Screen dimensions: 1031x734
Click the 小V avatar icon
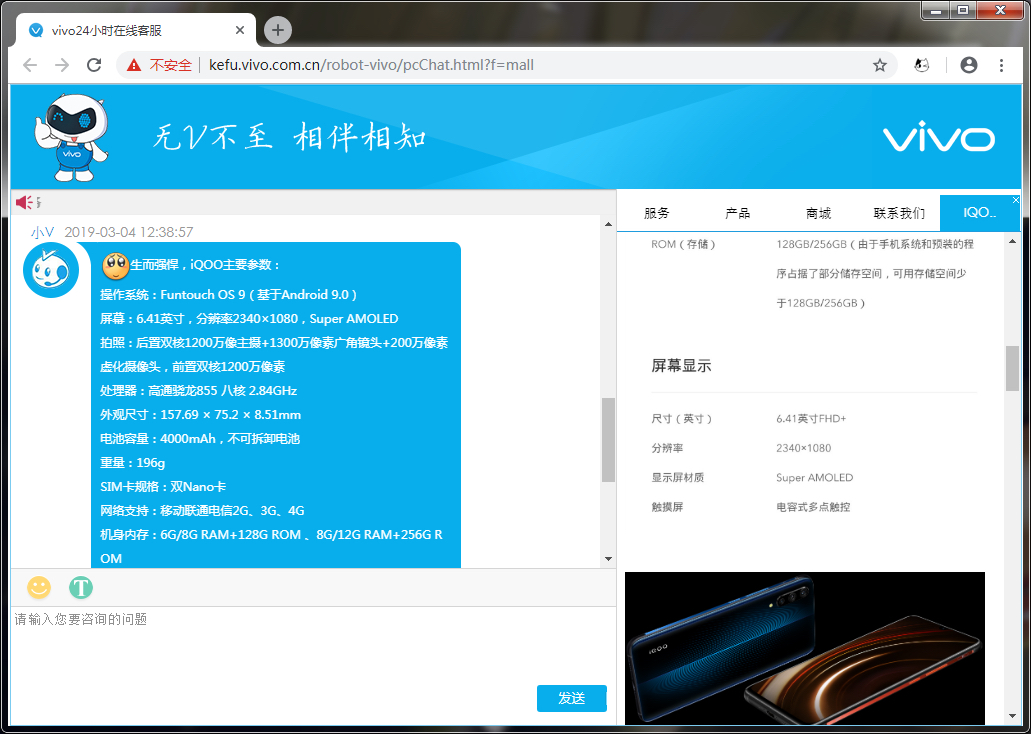tap(51, 270)
